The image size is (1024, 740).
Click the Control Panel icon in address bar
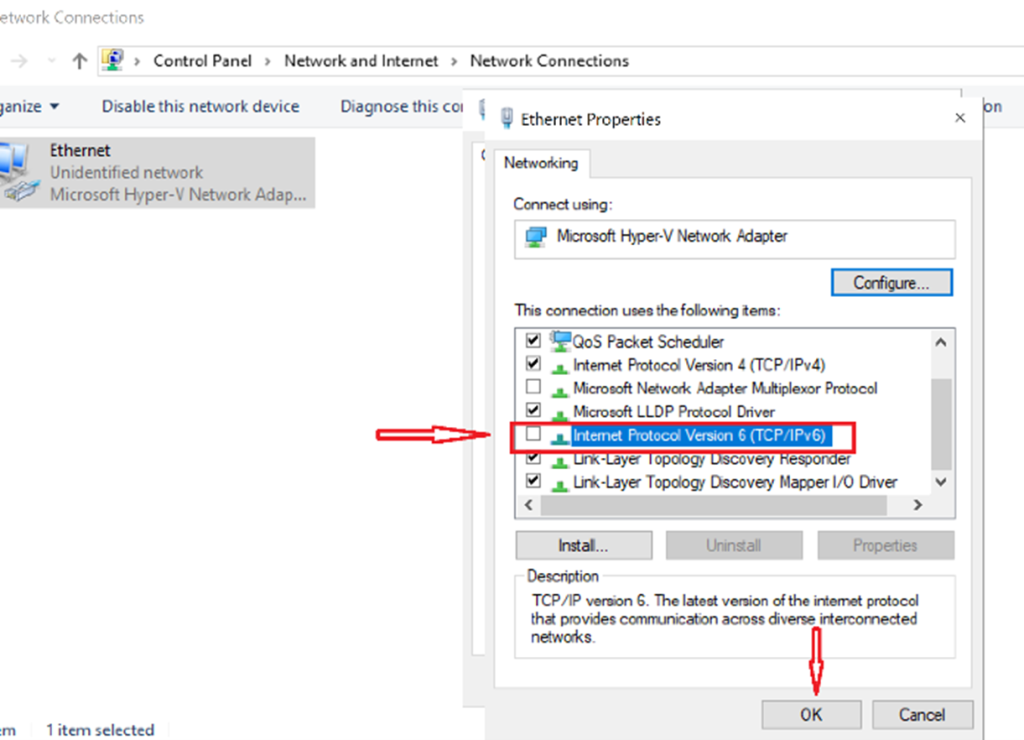click(x=113, y=60)
